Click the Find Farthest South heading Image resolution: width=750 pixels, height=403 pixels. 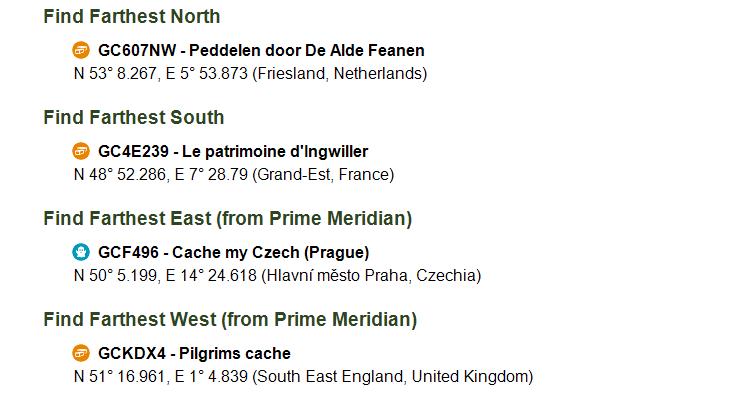(x=133, y=117)
